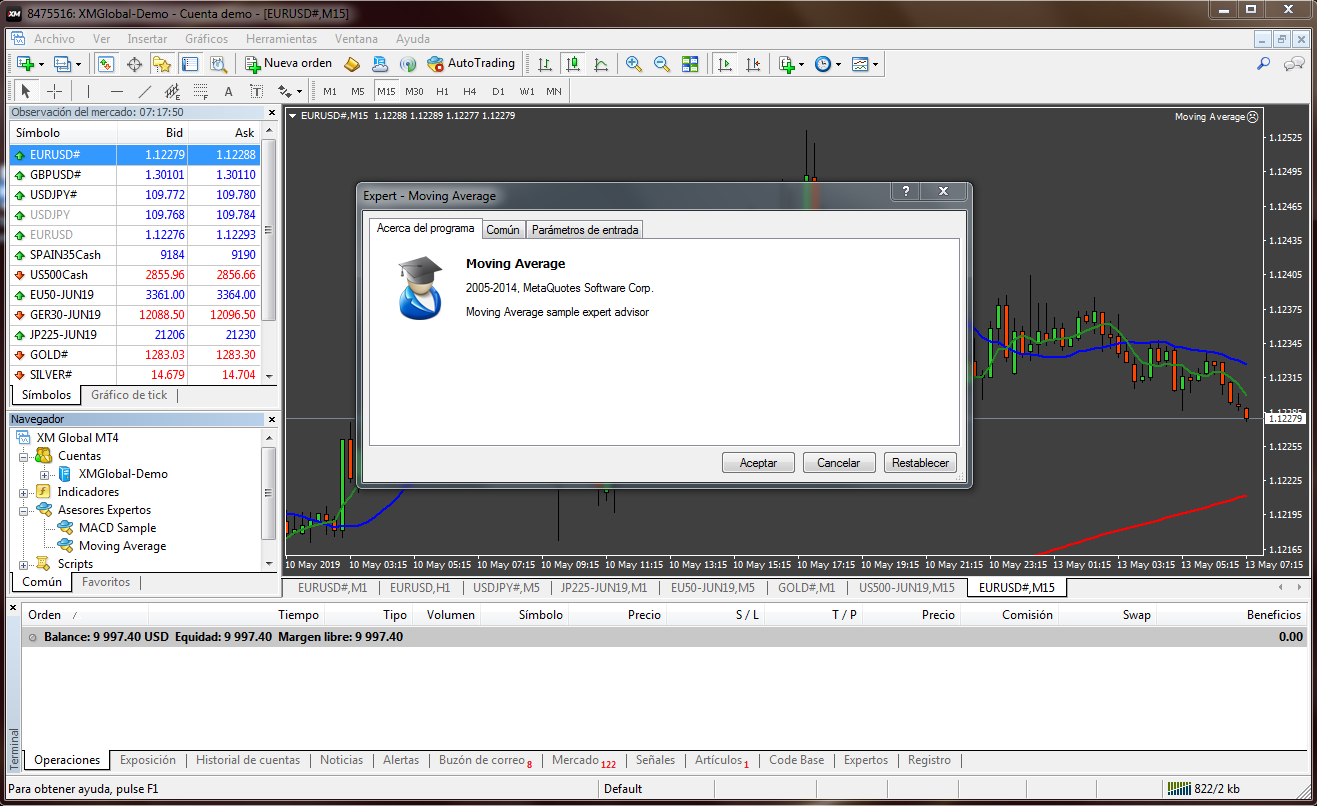Draw a horizontal line tool

coord(116,91)
